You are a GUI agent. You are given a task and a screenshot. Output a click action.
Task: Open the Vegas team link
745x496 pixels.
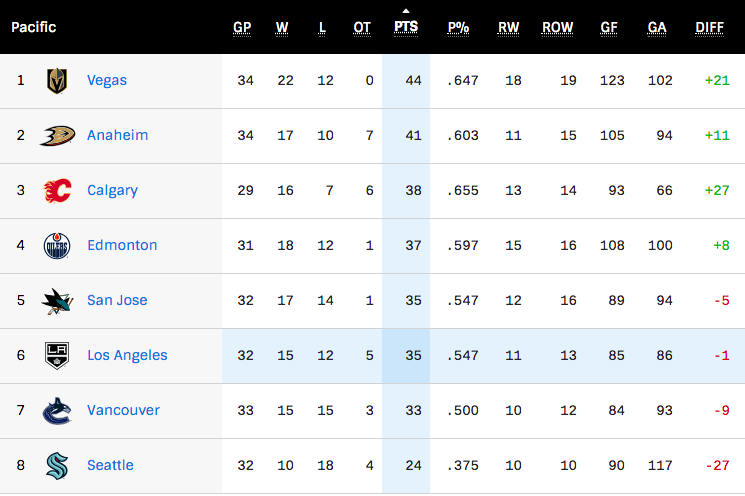(107, 80)
